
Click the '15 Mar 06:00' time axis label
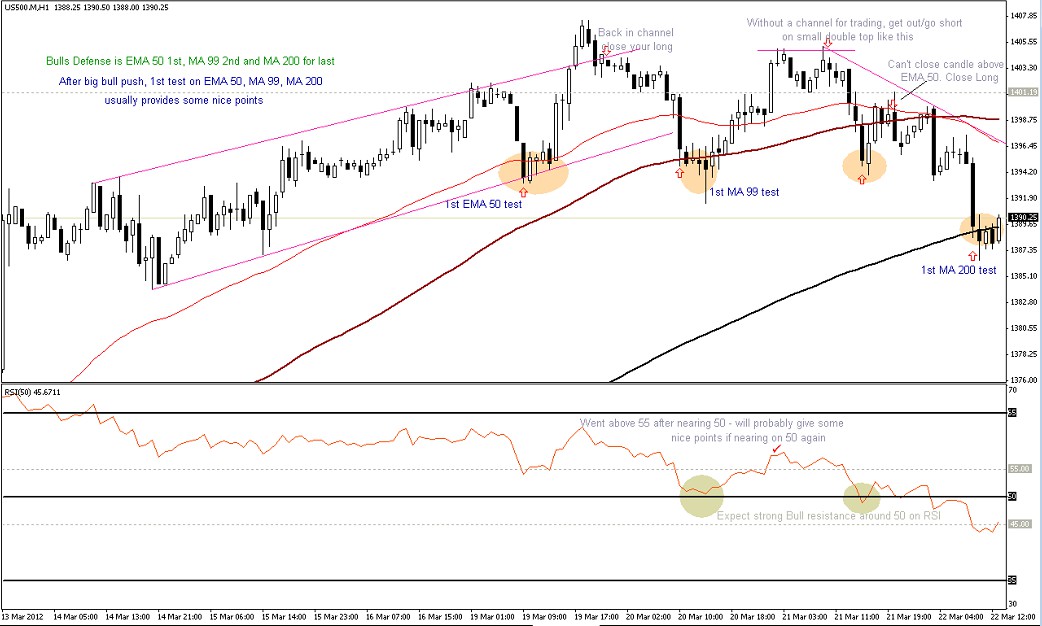point(232,617)
